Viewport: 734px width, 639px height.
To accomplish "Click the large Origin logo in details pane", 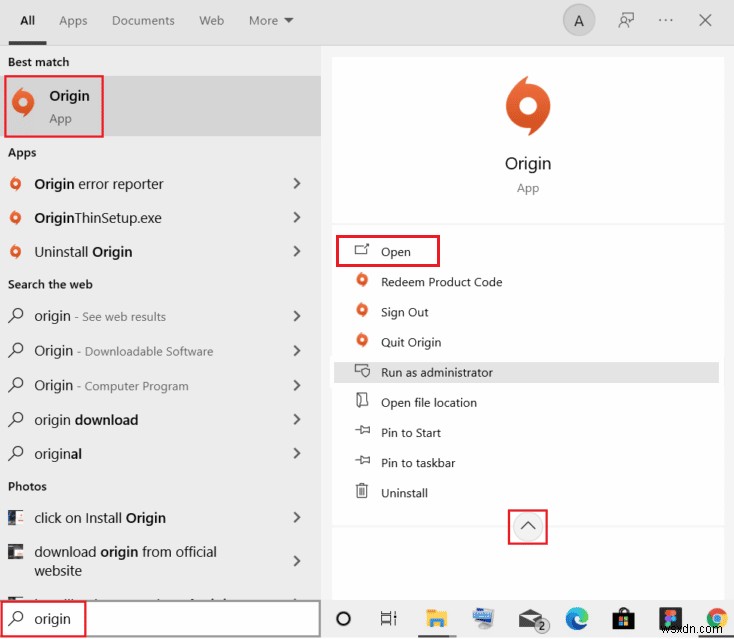I will [x=528, y=106].
